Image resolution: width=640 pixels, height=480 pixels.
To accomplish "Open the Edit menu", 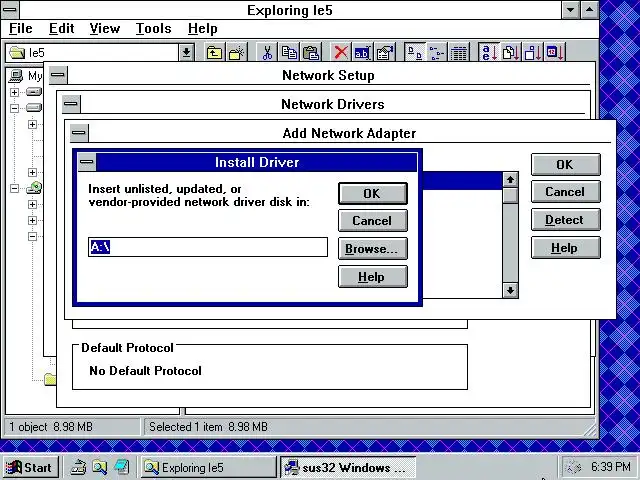I will (61, 29).
